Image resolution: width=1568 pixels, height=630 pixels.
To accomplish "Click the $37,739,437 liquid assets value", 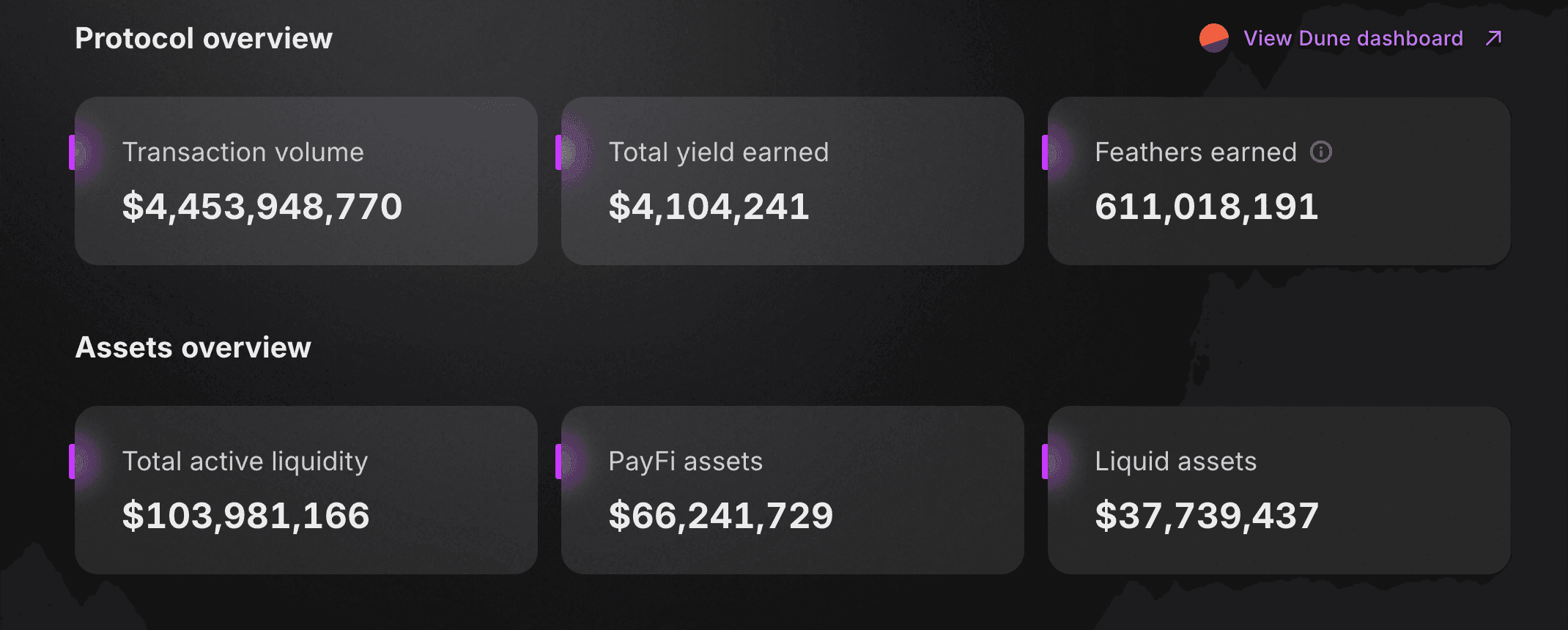I will click(1206, 516).
